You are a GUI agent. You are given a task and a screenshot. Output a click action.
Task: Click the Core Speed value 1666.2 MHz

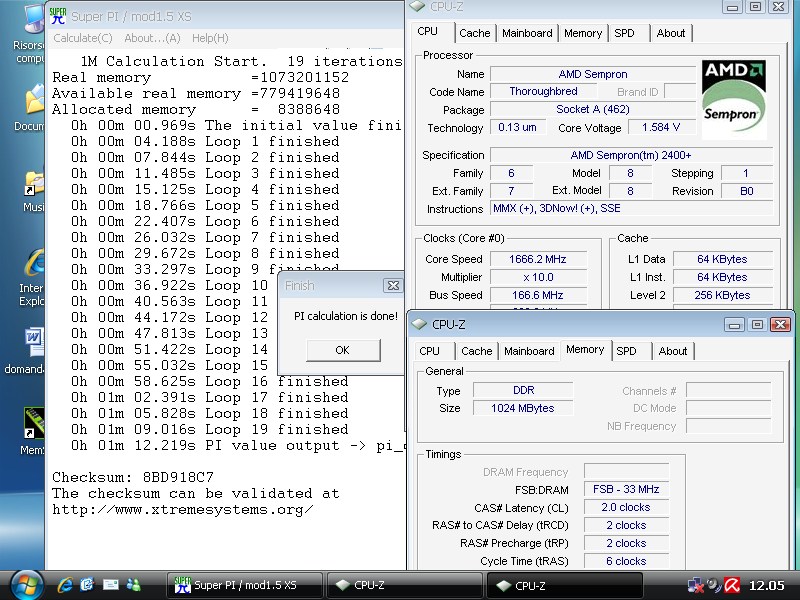(538, 259)
